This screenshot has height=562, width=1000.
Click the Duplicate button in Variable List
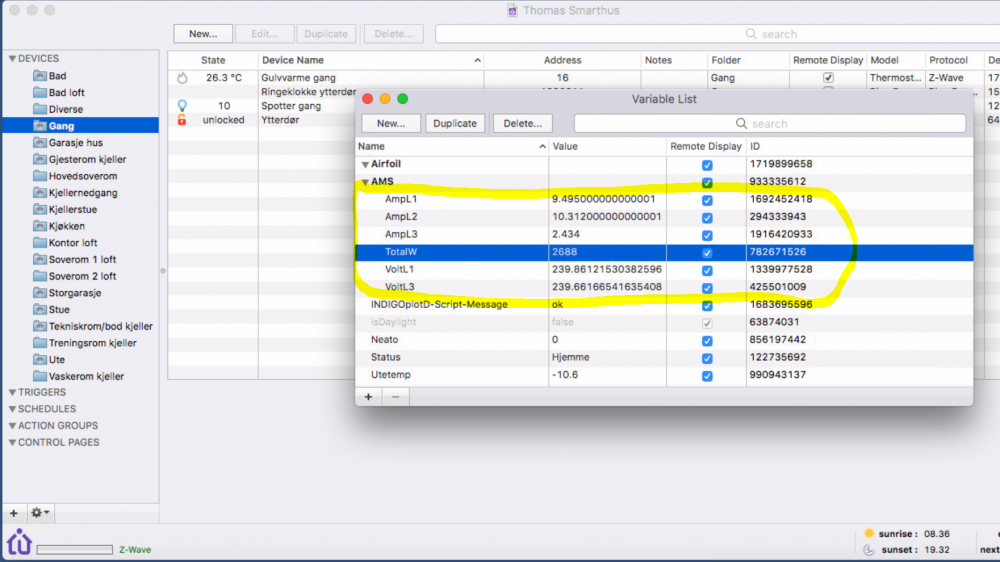455,124
